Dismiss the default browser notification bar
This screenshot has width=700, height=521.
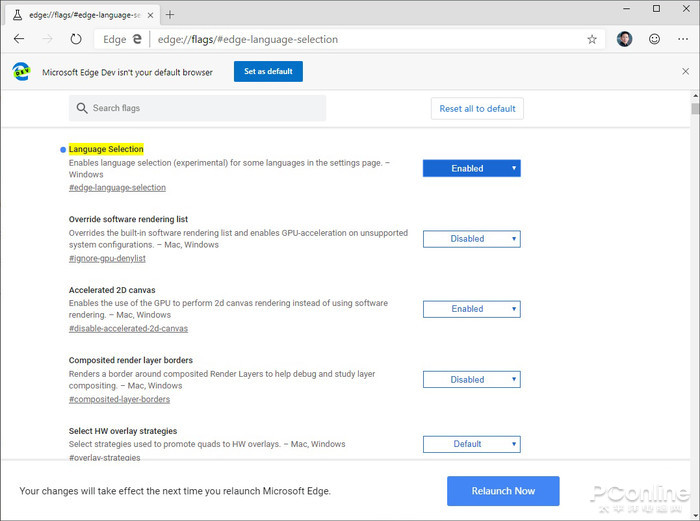tap(685, 71)
